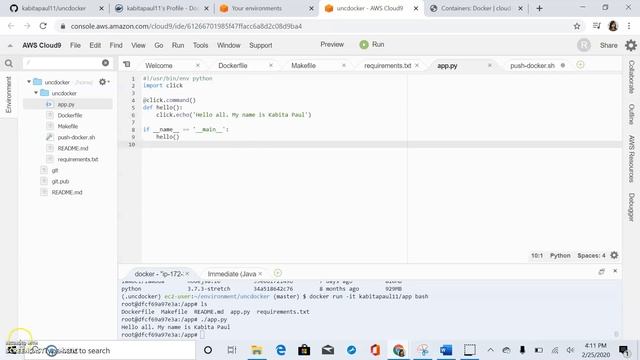Switch to kabitapaul11/uncdocker browser tab
The height and width of the screenshot is (360, 640).
(54, 8)
